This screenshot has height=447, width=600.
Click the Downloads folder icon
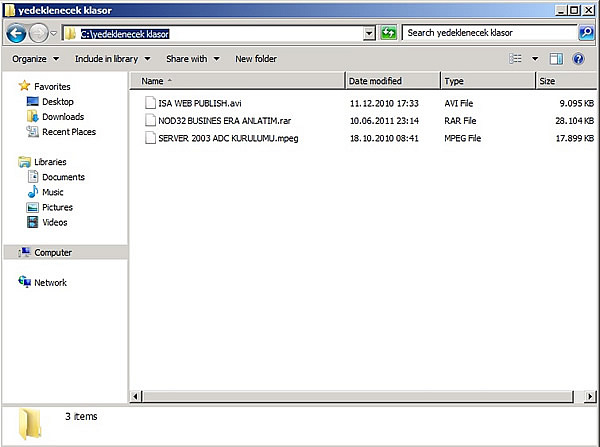33,116
